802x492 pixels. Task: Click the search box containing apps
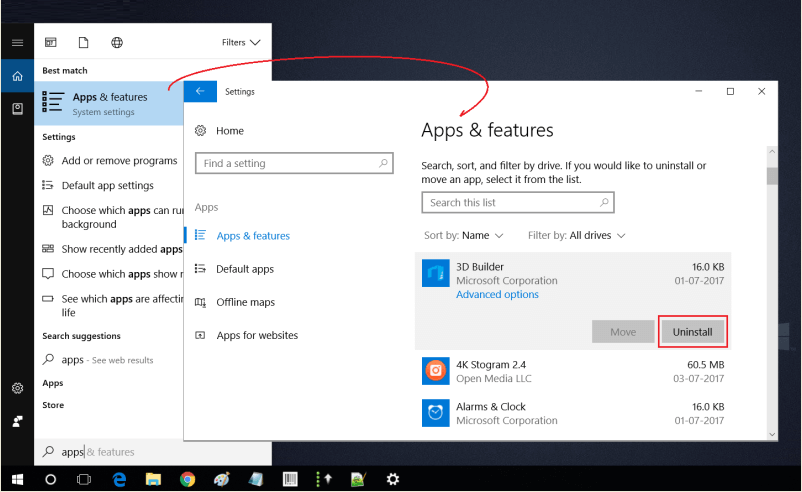click(153, 452)
